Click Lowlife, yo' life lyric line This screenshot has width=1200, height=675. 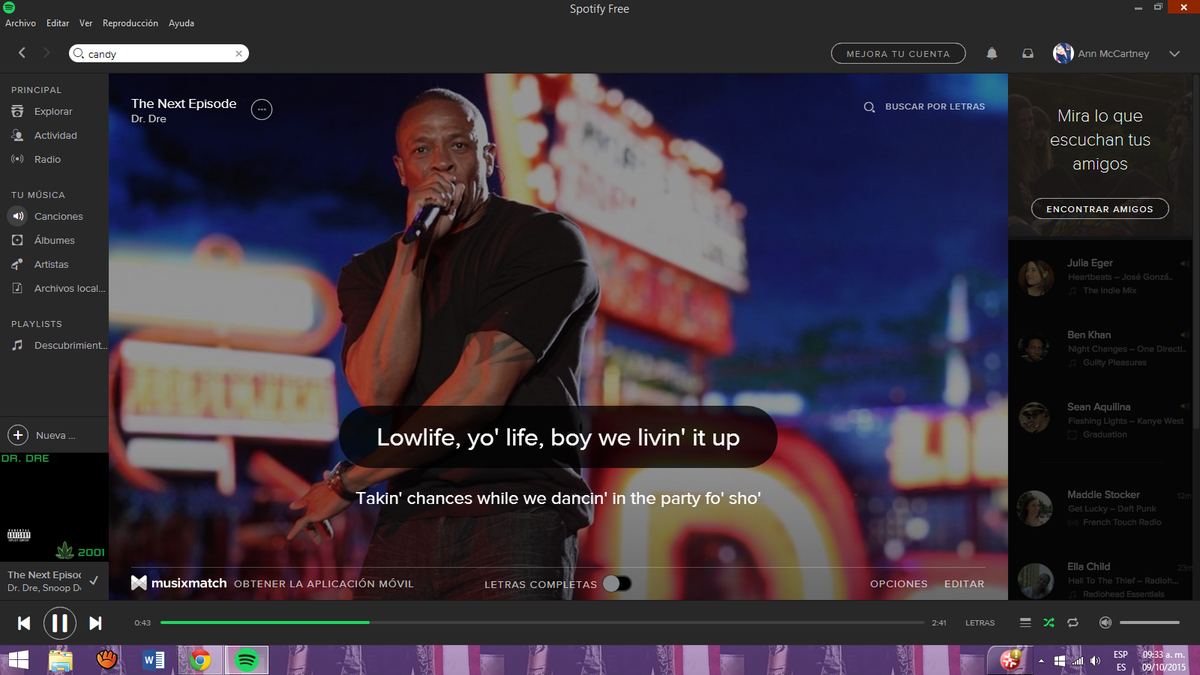(x=558, y=437)
